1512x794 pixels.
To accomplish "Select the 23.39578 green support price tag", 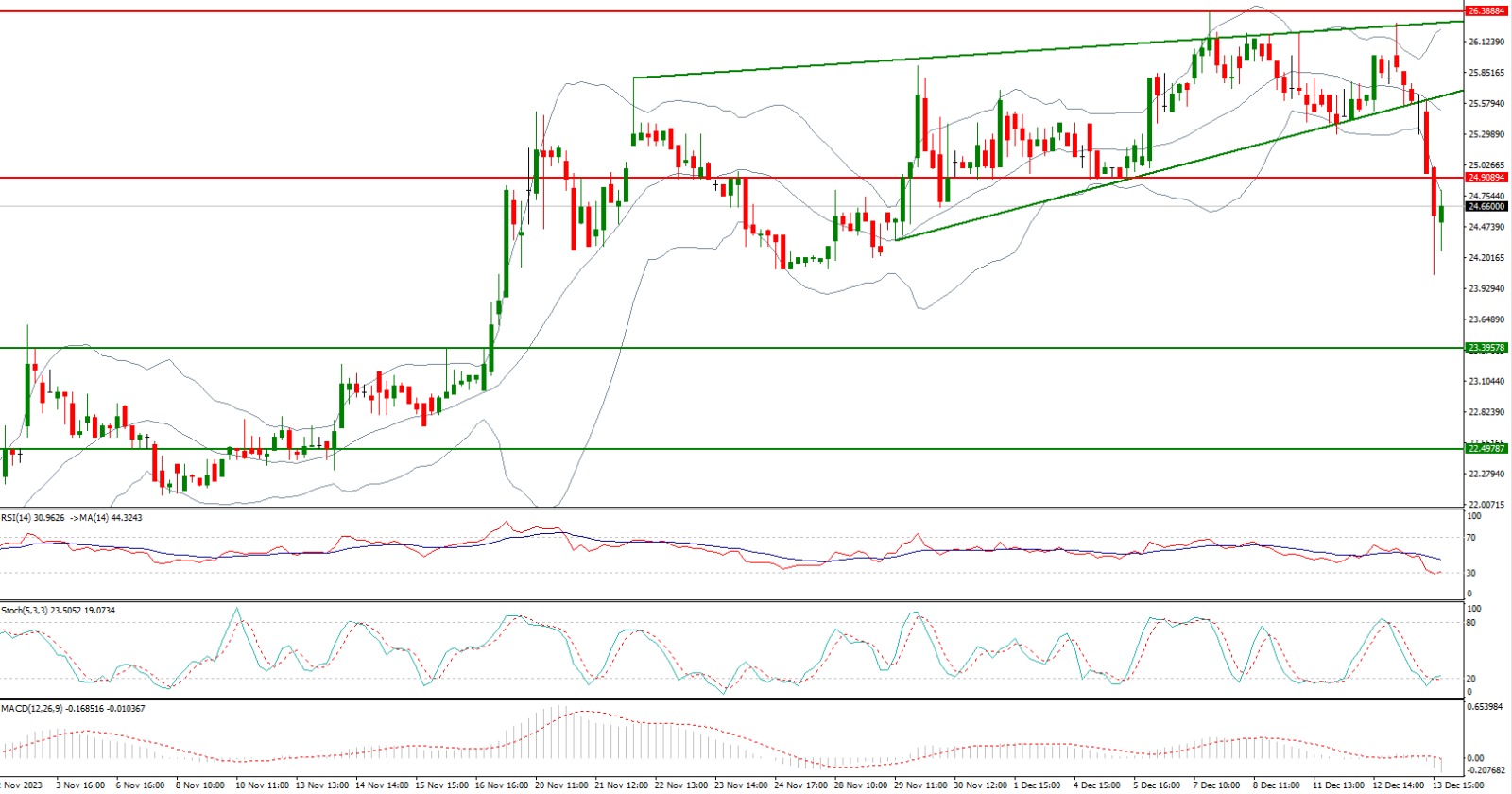I will click(x=1486, y=348).
